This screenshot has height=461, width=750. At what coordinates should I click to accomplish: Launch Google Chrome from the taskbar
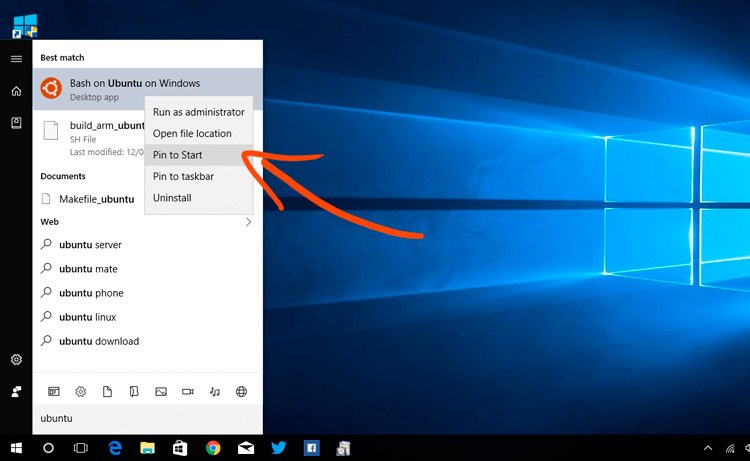pyautogui.click(x=213, y=449)
